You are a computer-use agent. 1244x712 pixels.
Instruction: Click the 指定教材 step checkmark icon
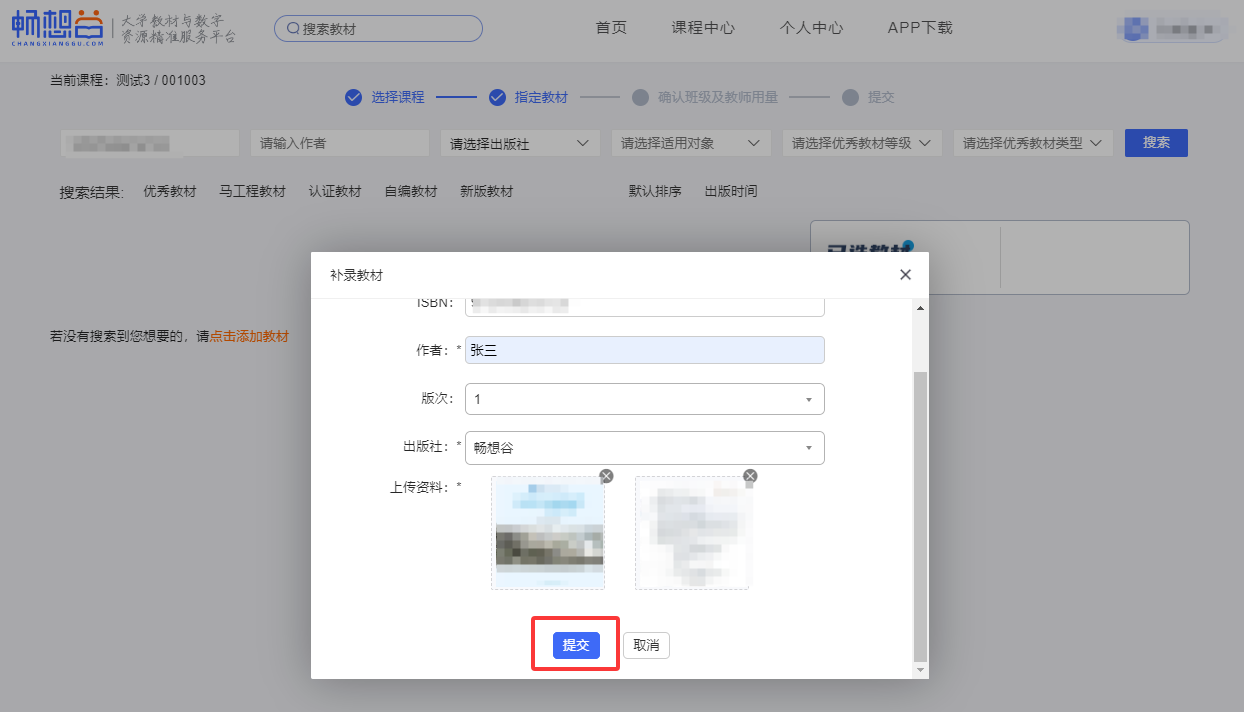click(497, 97)
